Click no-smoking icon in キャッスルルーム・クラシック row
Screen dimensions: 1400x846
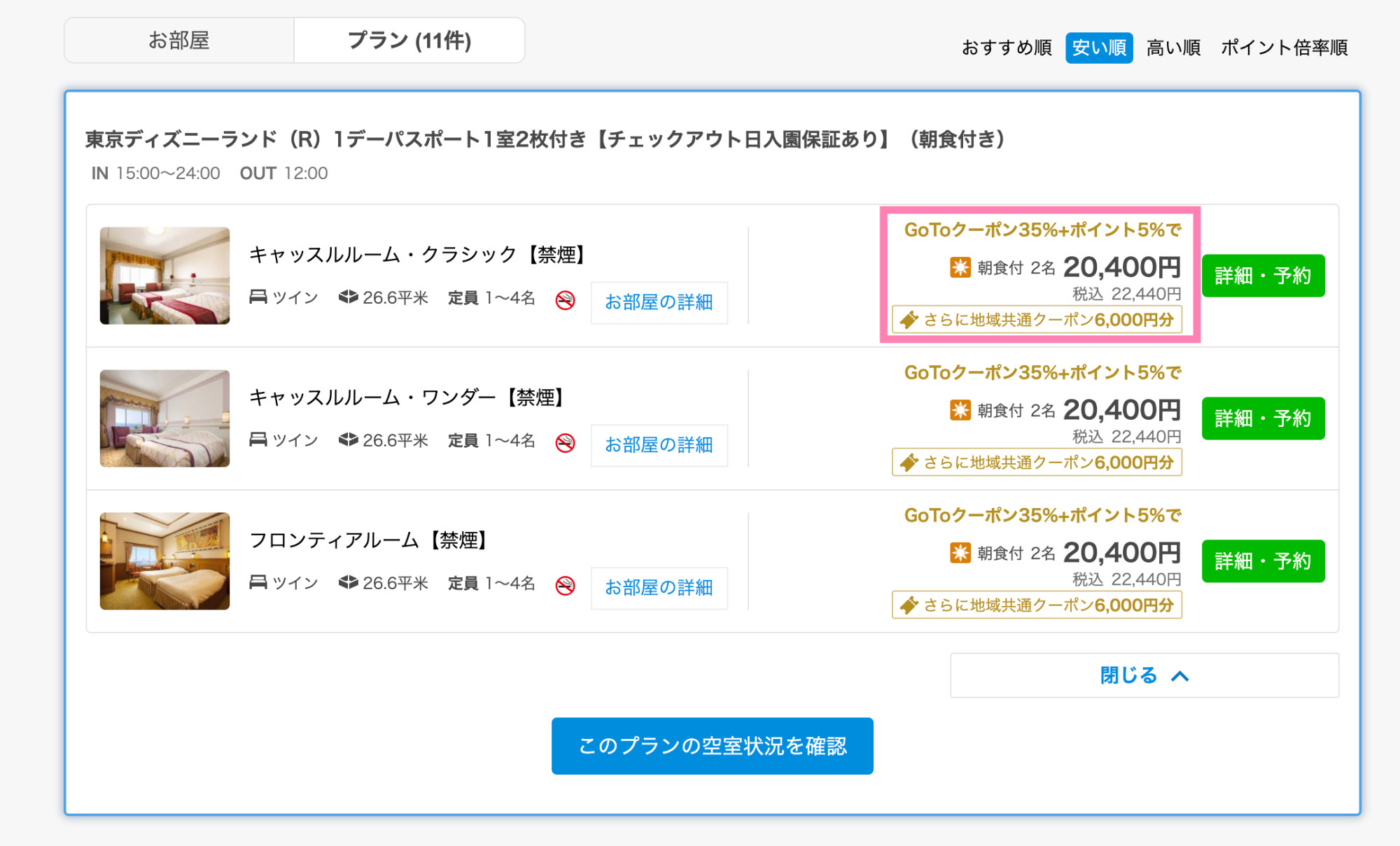click(x=566, y=300)
